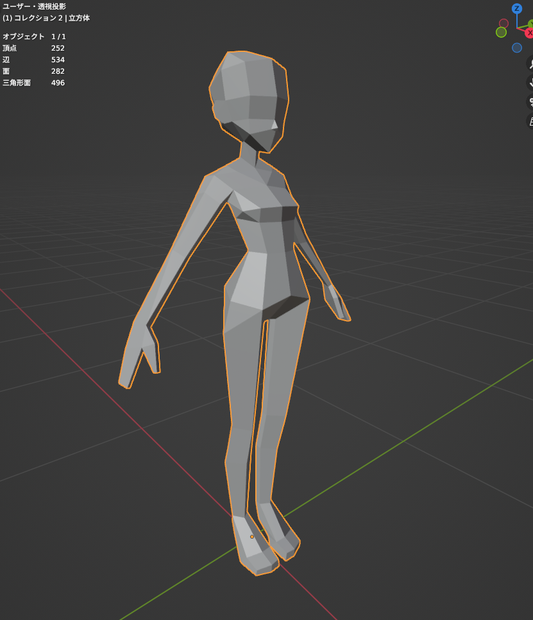Click the ユーザー・透視投影 view label
The width and height of the screenshot is (533, 620).
tap(34, 6)
